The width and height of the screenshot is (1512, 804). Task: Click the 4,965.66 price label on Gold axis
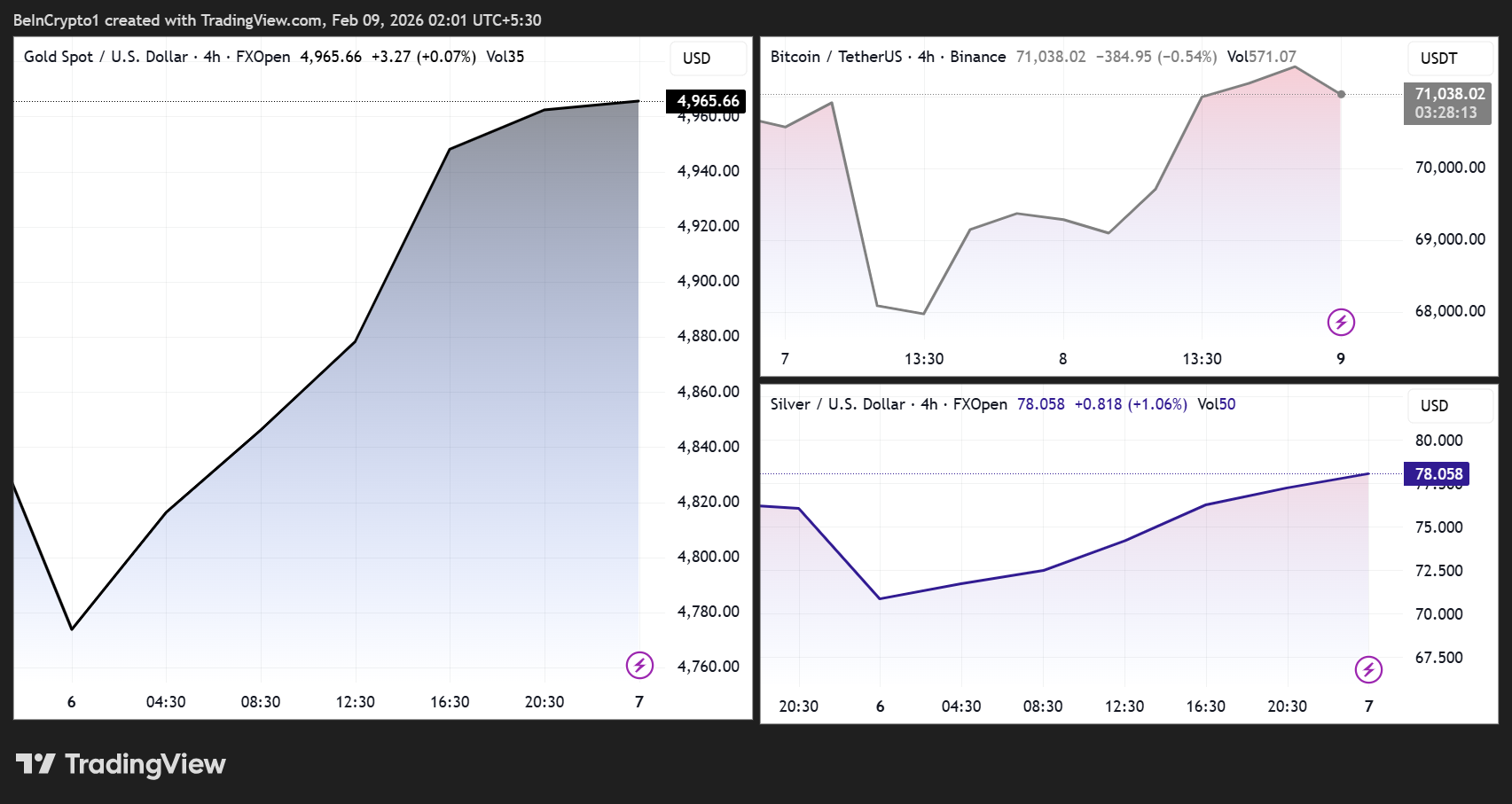click(706, 101)
